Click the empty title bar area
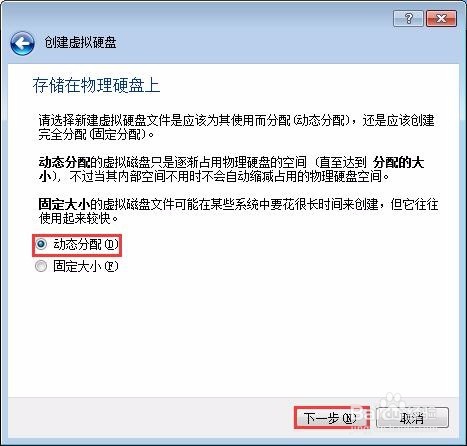467x446 pixels. [x=233, y=17]
